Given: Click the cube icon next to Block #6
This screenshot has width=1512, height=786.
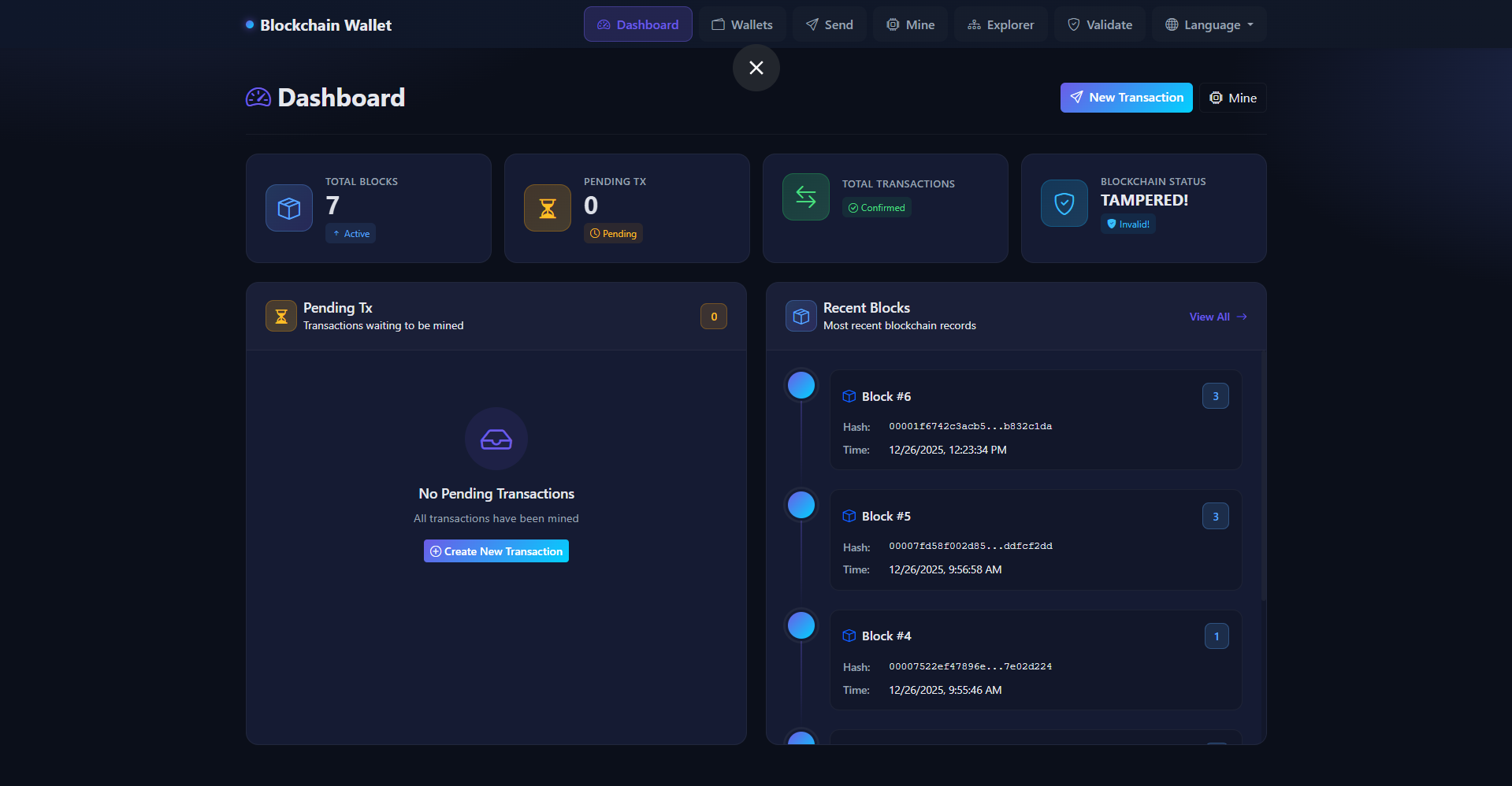Looking at the screenshot, I should (x=849, y=396).
